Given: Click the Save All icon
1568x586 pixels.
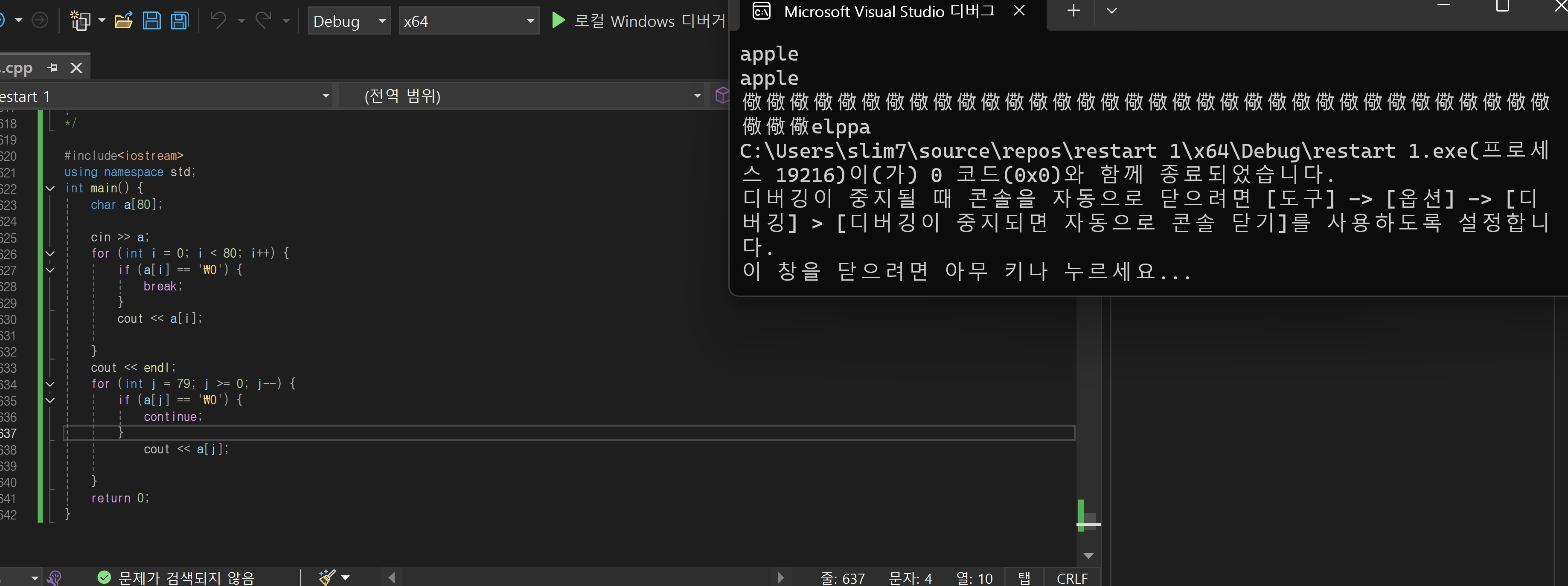Looking at the screenshot, I should point(180,21).
